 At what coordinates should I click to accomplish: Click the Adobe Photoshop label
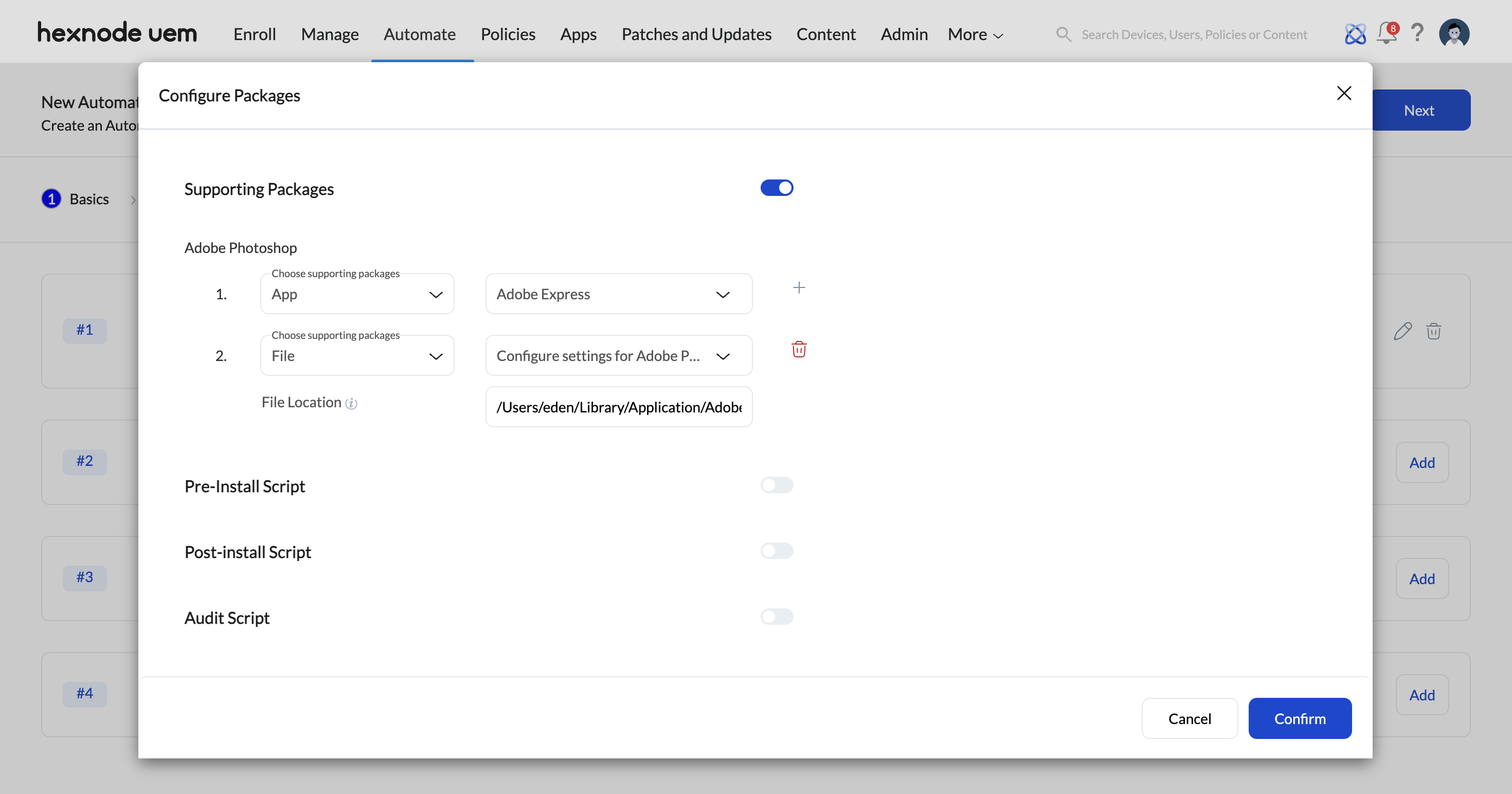click(240, 248)
